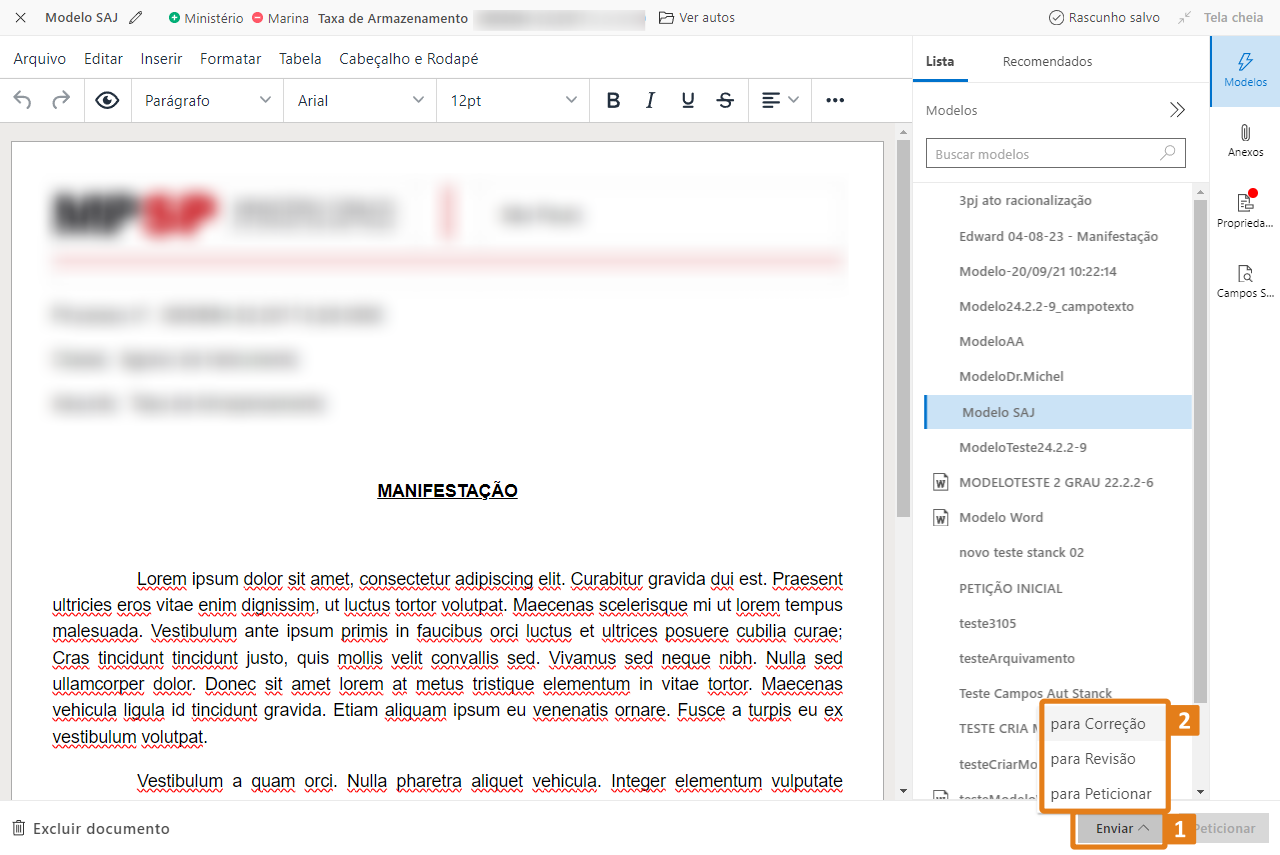Image resolution: width=1280 pixels, height=855 pixels.
Task: Apply italic formatting
Action: coord(650,100)
